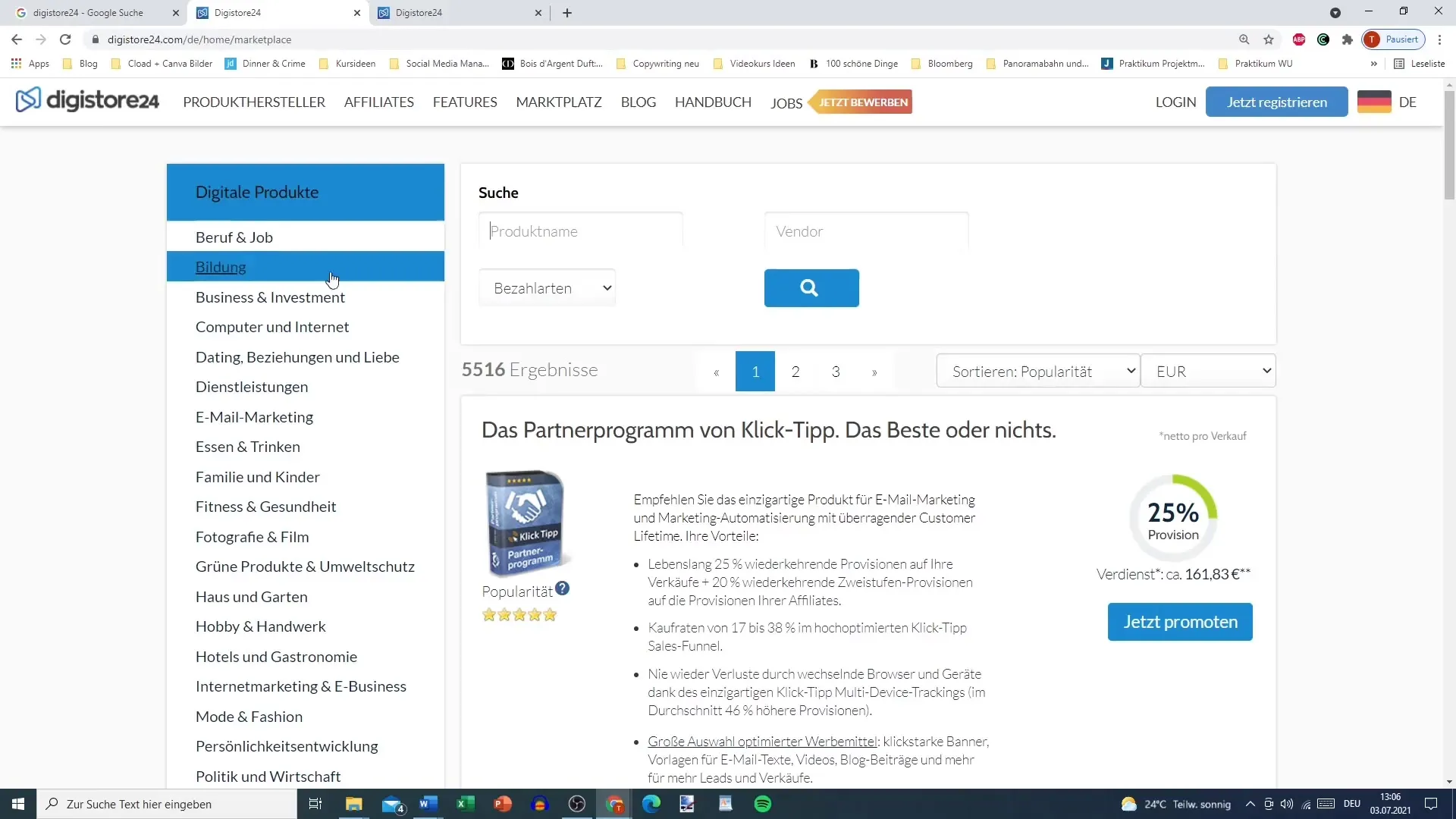Click the Produktname search field
1456x819 pixels.
(x=581, y=231)
